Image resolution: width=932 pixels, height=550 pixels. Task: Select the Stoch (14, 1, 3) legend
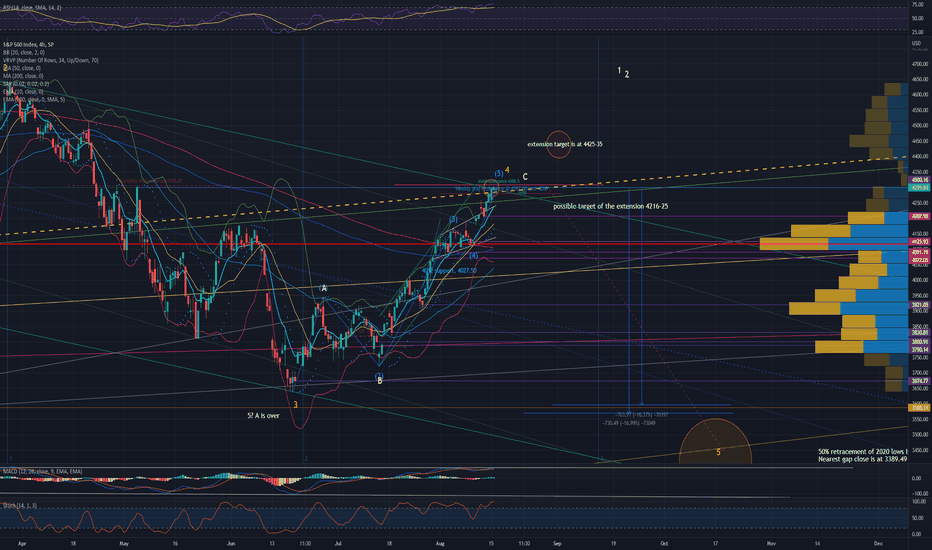pyautogui.click(x=20, y=505)
